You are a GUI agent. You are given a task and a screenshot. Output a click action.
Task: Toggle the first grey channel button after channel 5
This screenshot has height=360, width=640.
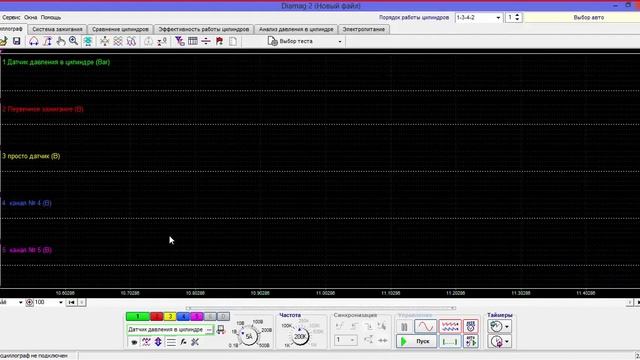(210, 316)
